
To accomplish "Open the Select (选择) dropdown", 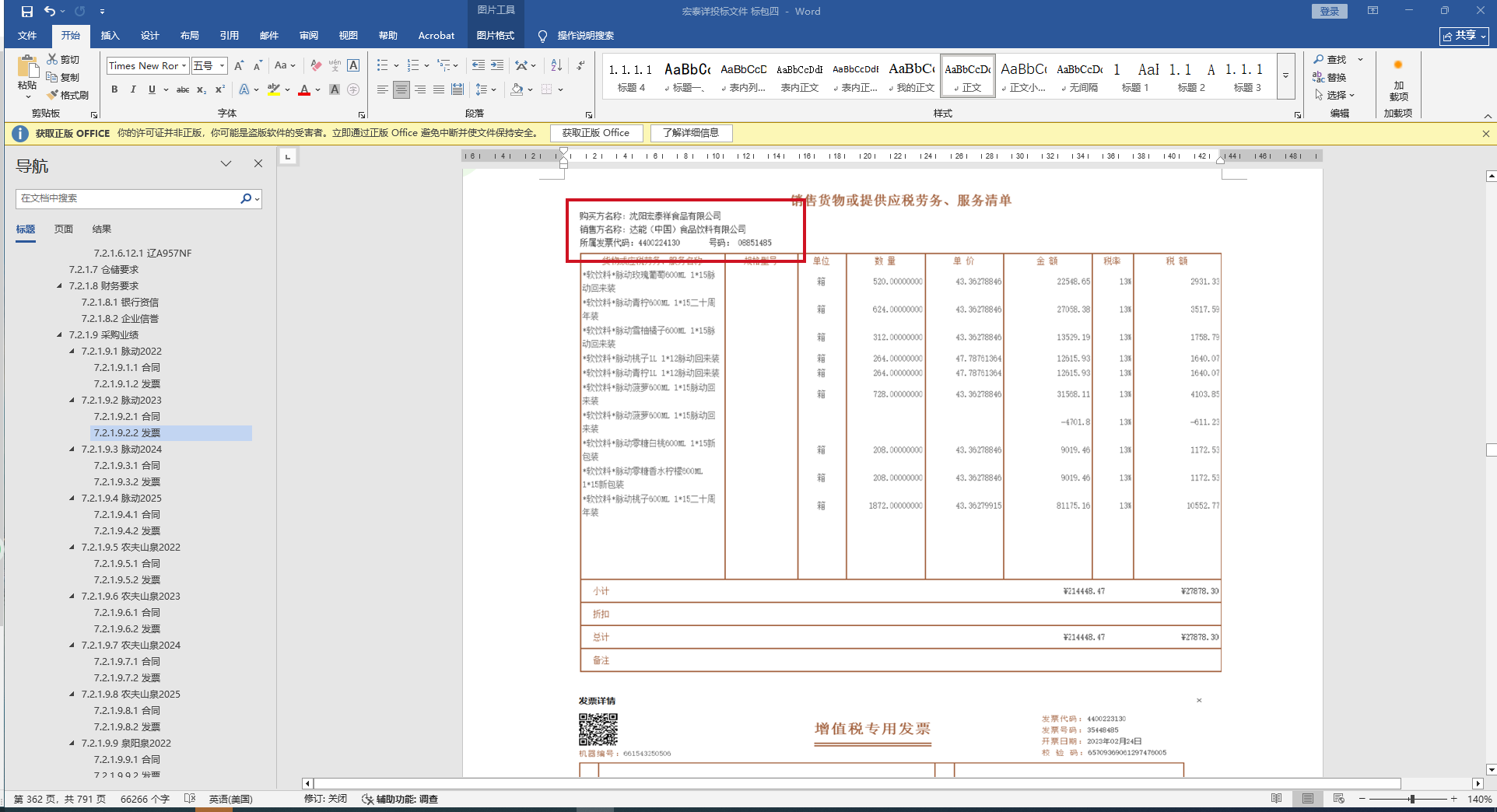I will (1335, 95).
